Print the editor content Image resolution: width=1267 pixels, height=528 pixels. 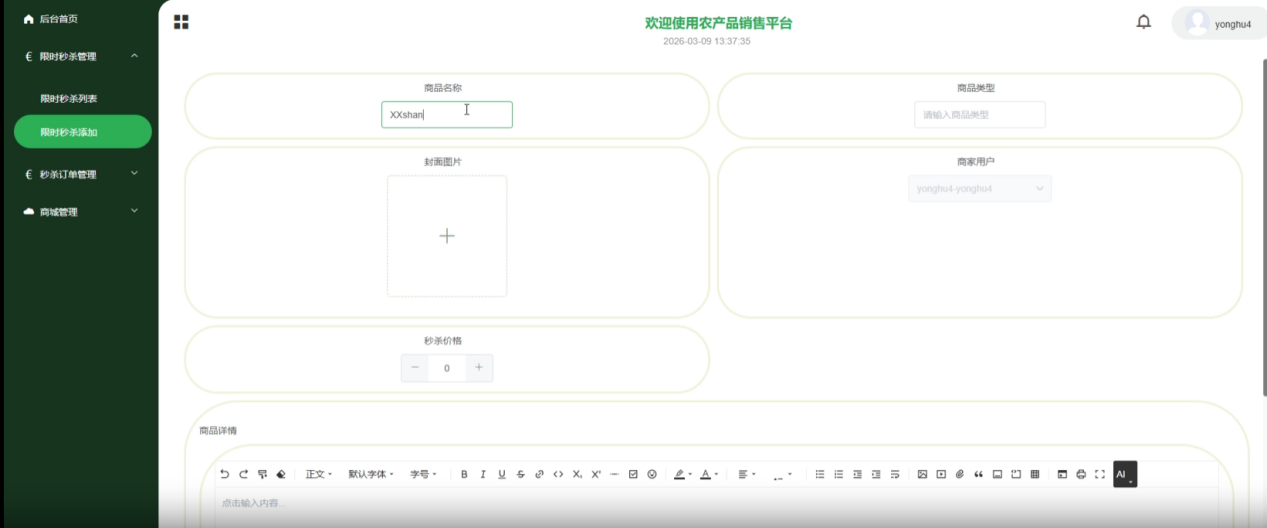pyautogui.click(x=1081, y=474)
